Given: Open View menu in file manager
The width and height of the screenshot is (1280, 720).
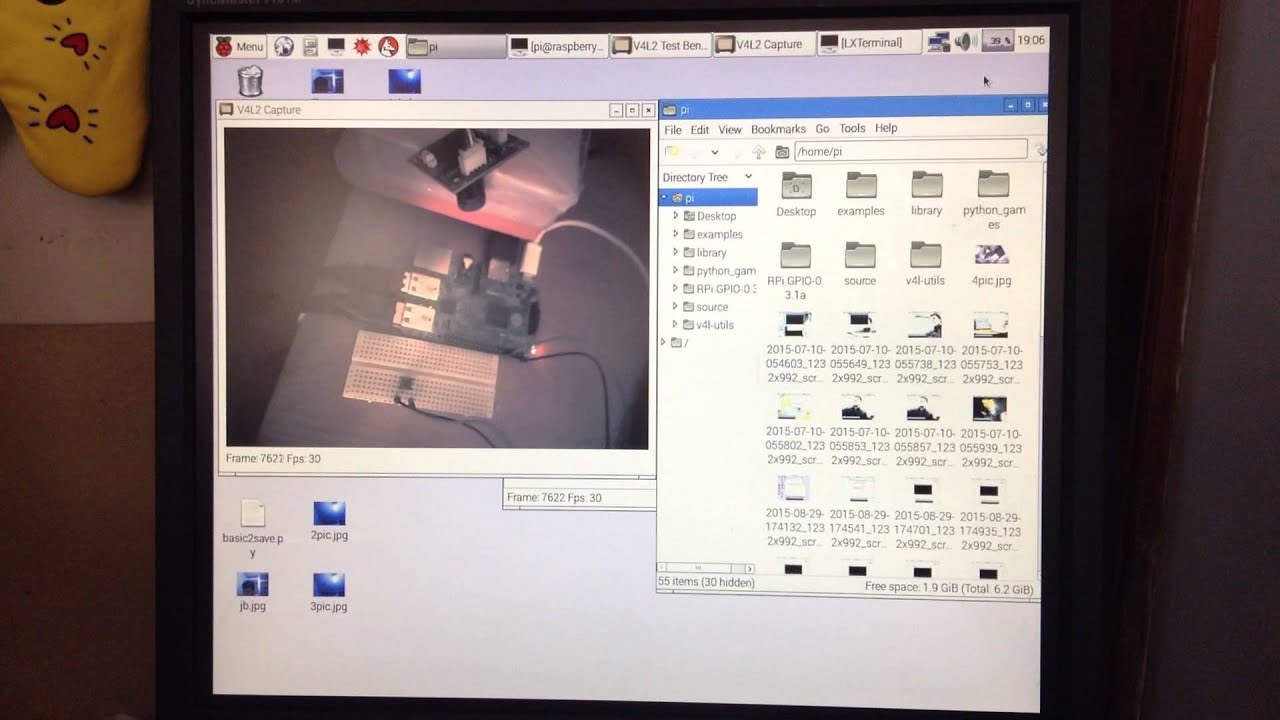Looking at the screenshot, I should pos(730,130).
